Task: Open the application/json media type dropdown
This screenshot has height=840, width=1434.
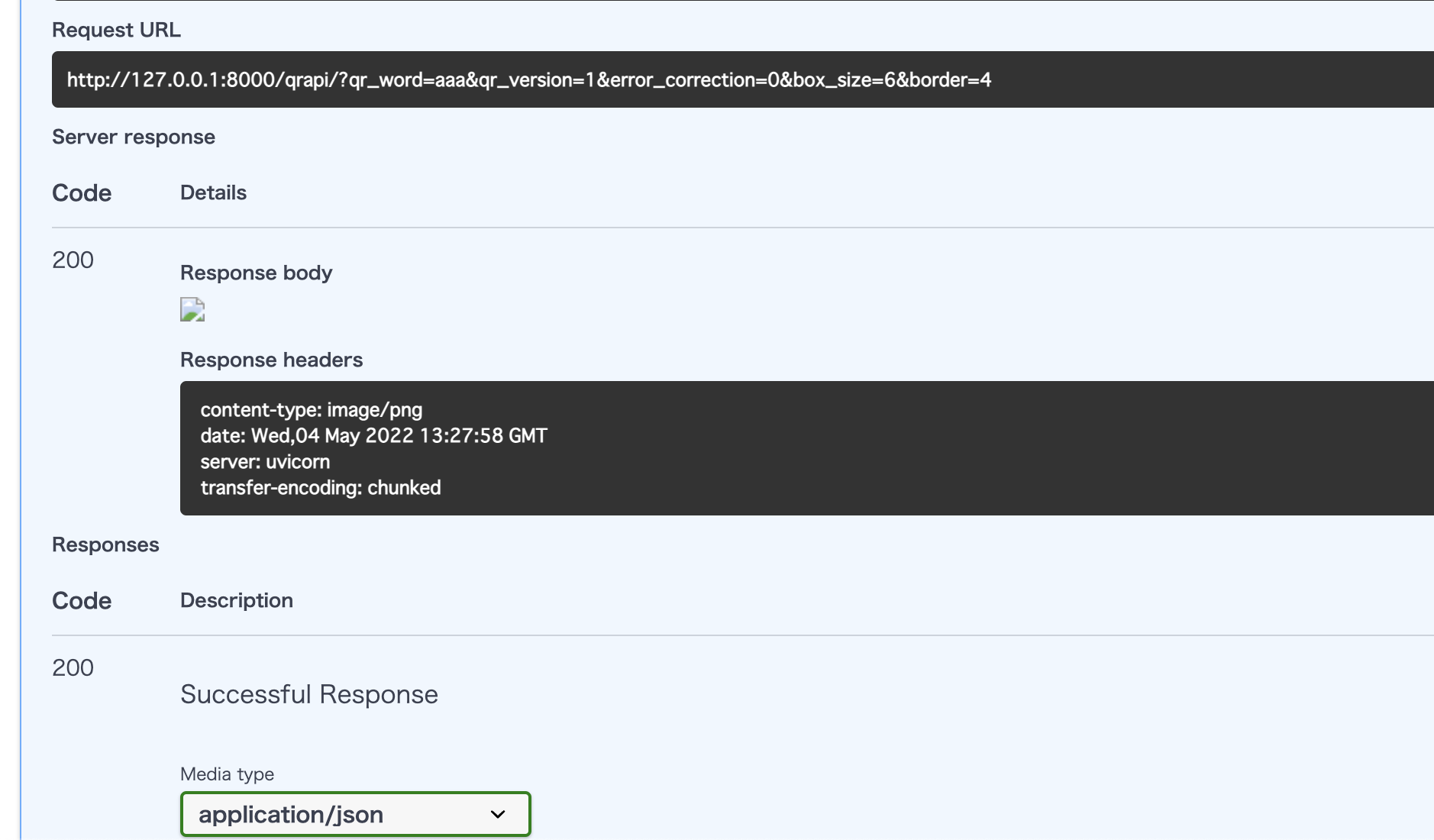Action: (355, 814)
